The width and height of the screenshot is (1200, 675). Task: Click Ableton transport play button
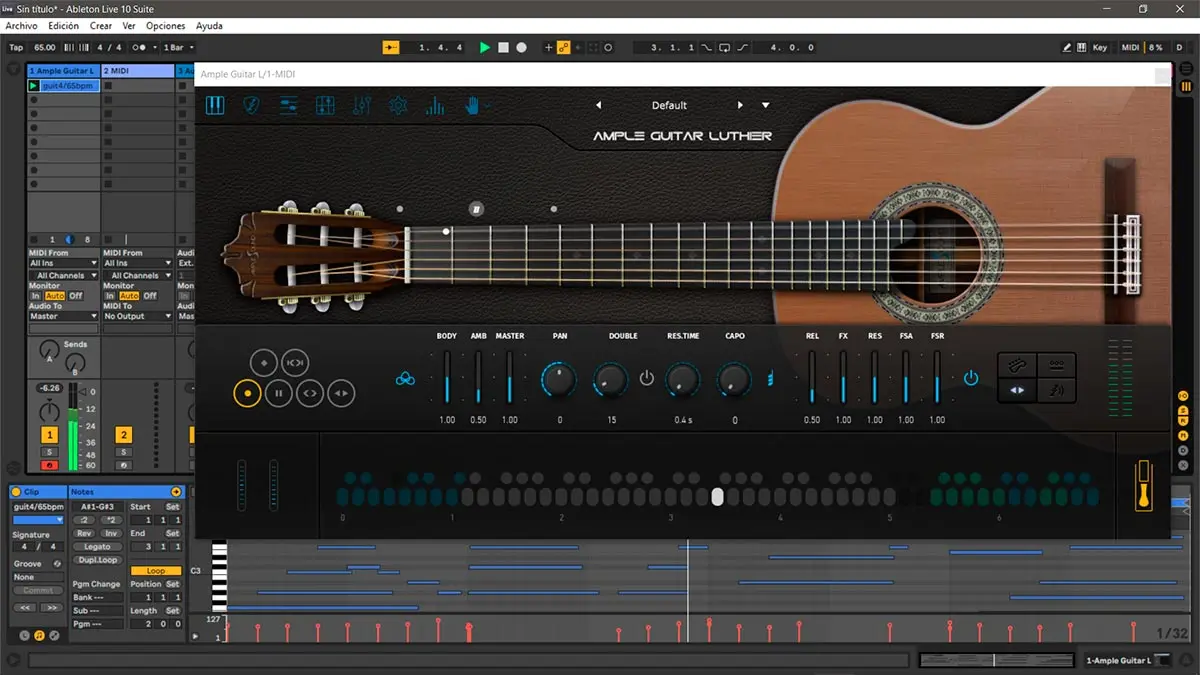click(485, 47)
